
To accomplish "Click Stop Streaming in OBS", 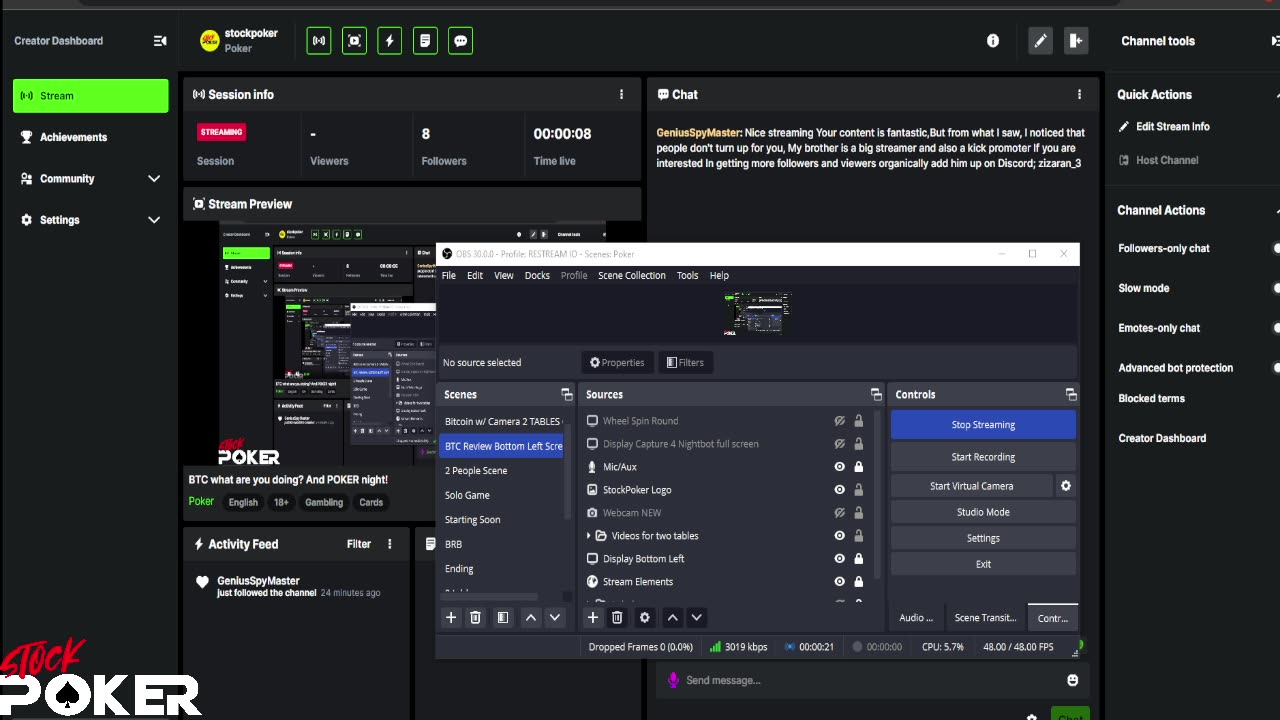I will pos(983,425).
